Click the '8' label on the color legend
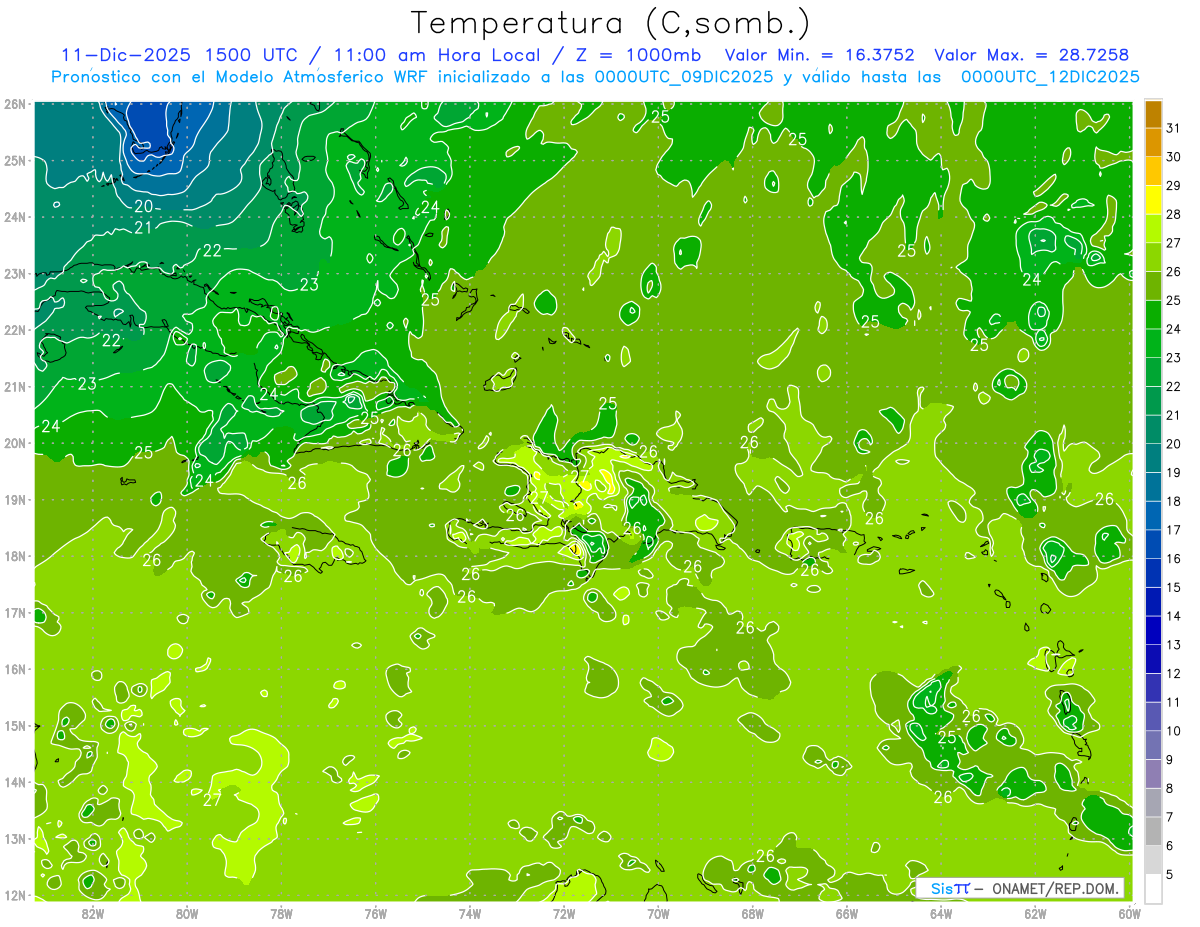This screenshot has width=1200, height=927. (1170, 789)
